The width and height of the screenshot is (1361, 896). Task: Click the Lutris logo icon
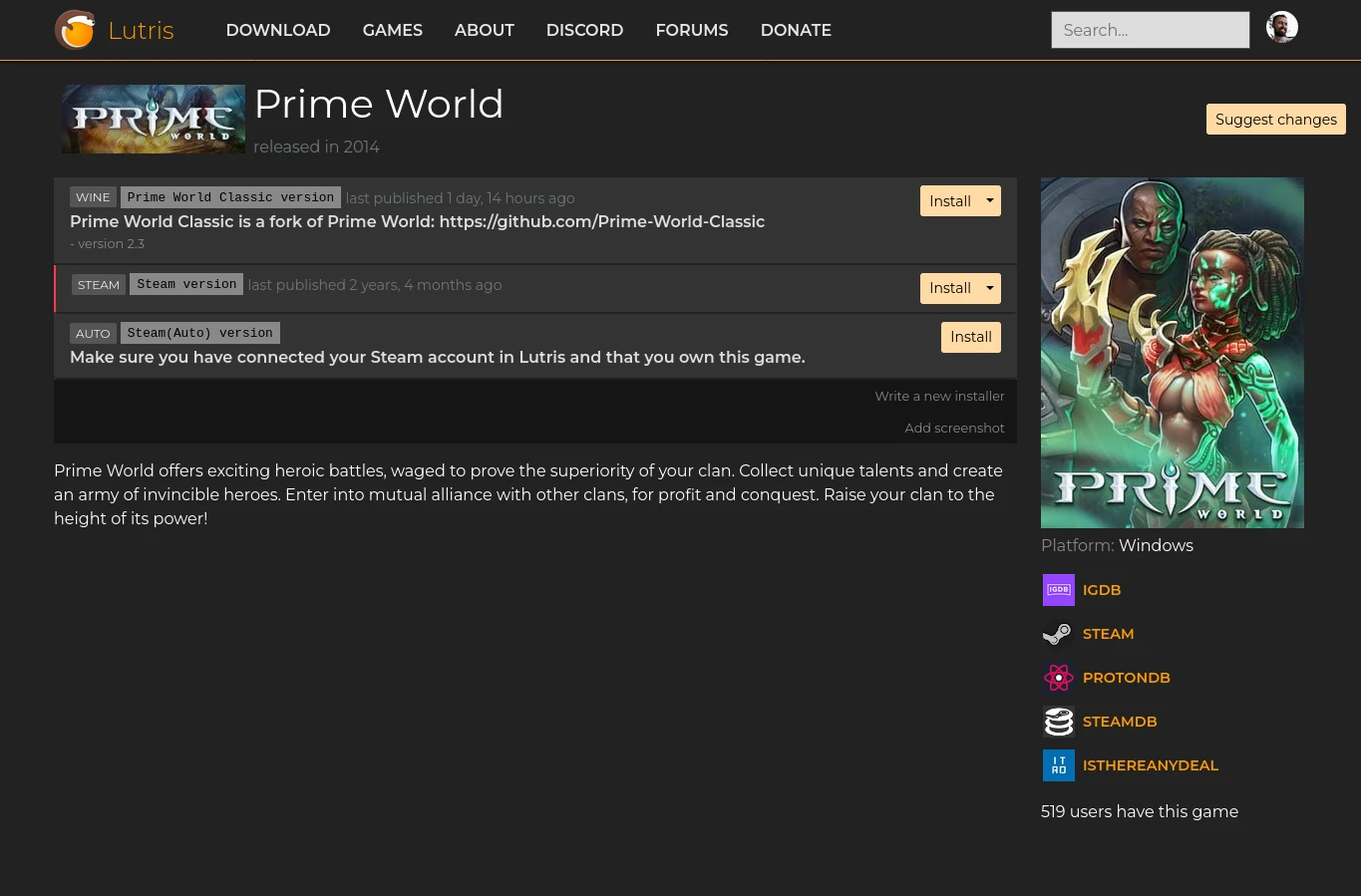[75, 30]
